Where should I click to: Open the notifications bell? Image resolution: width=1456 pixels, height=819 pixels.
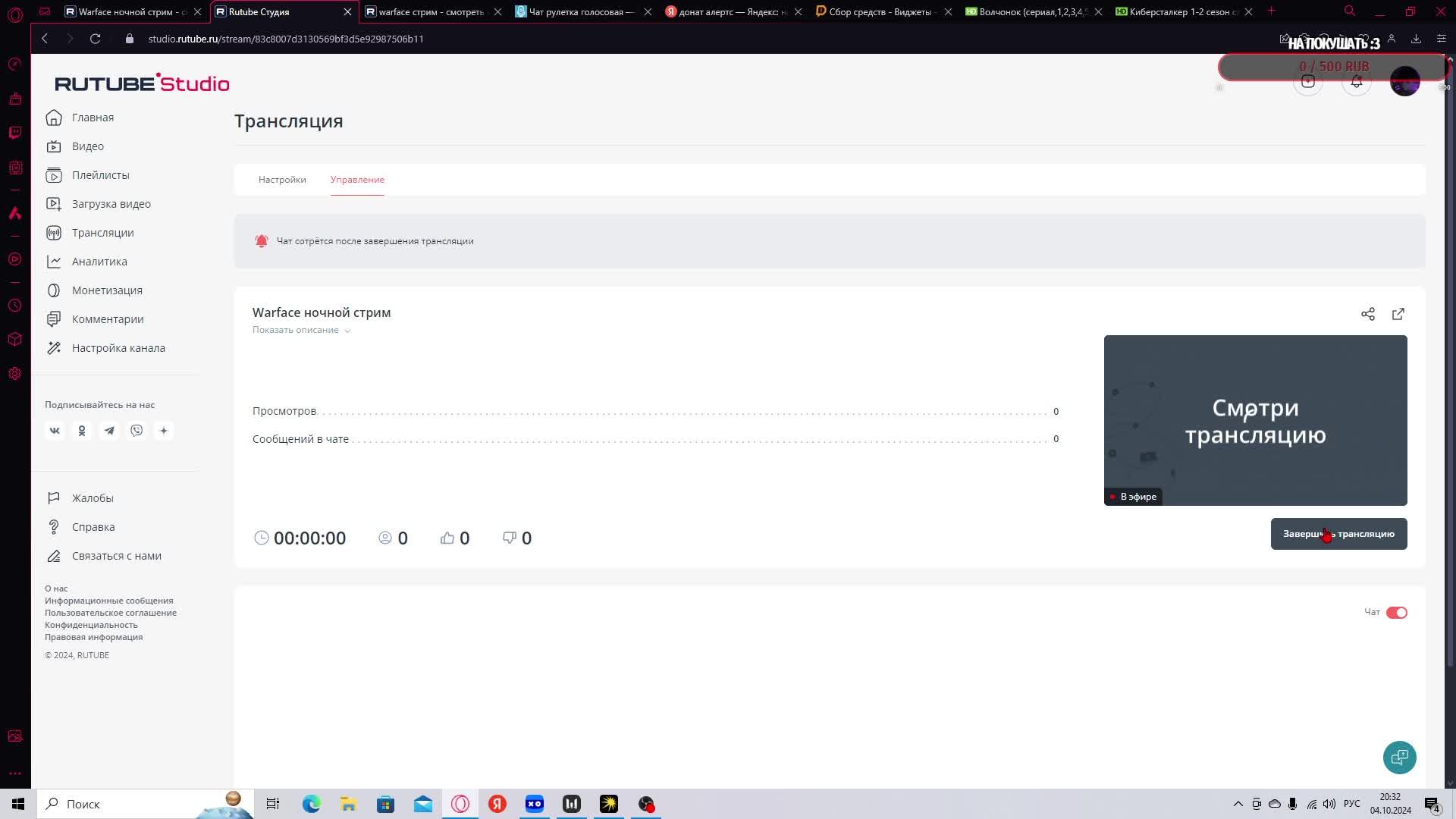(1356, 82)
